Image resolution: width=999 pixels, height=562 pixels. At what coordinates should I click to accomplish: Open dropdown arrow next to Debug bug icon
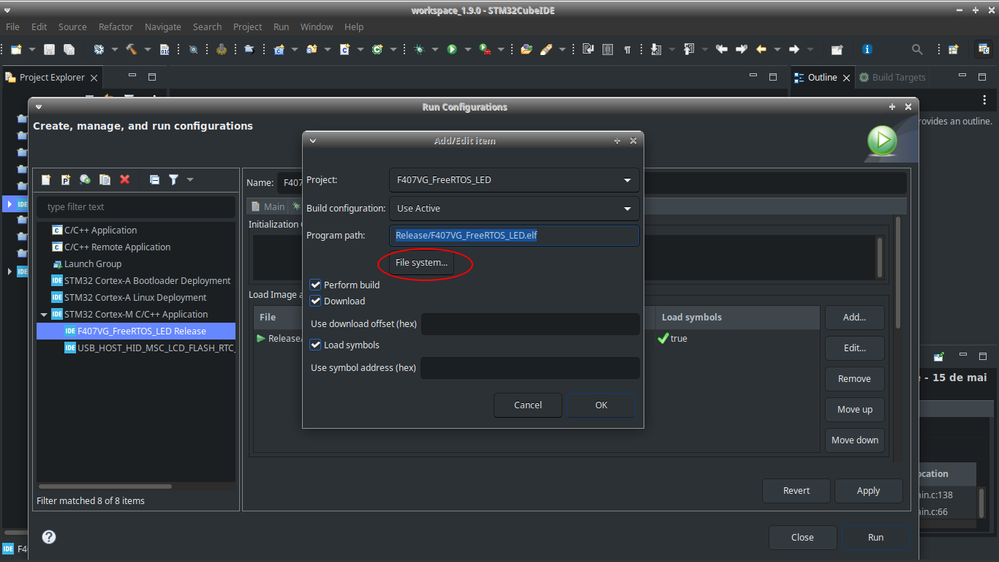point(435,50)
